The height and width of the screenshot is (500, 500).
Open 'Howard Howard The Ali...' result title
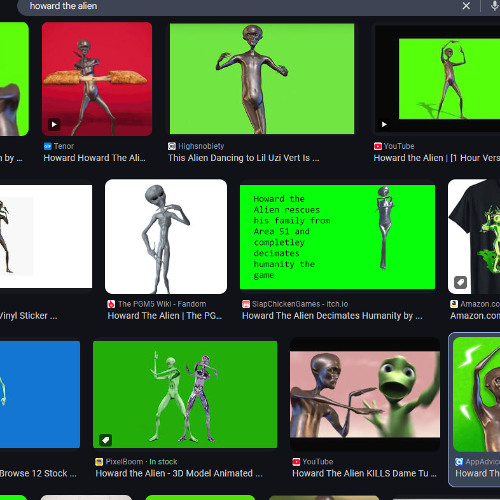click(x=94, y=158)
